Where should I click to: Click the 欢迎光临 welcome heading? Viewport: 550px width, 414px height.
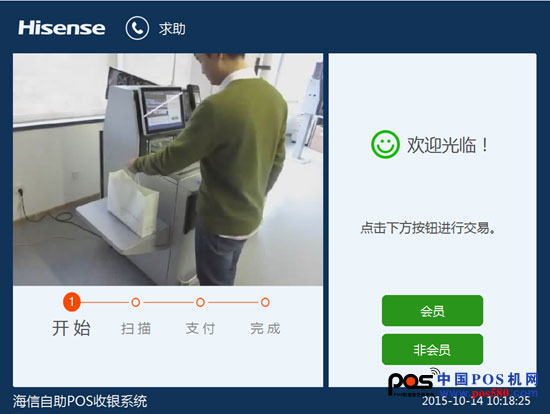tap(447, 145)
